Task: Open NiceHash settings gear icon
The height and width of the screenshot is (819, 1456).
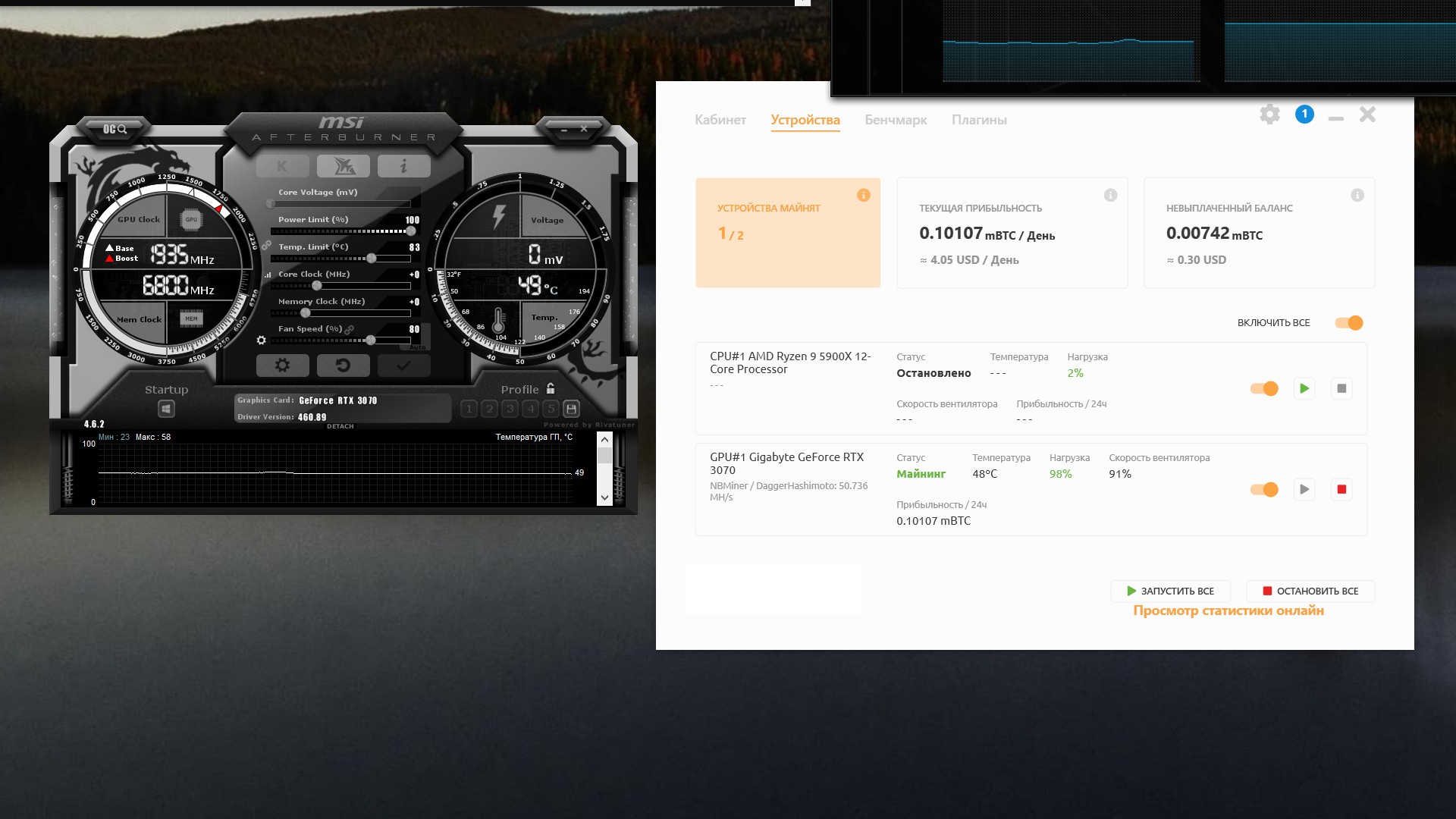Action: [1269, 115]
